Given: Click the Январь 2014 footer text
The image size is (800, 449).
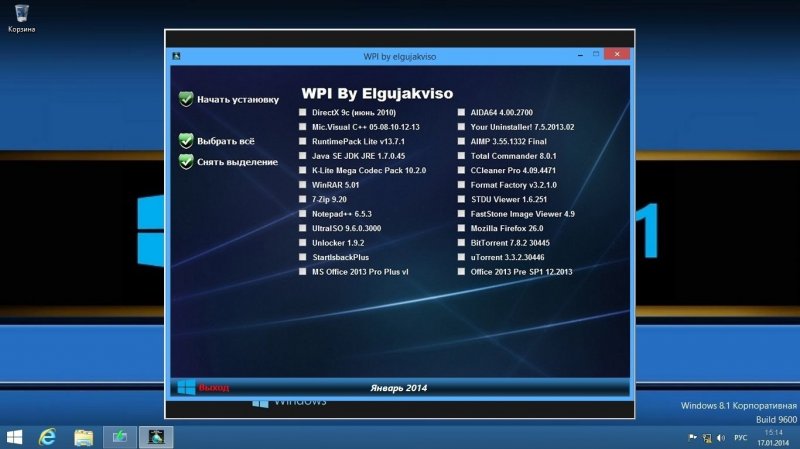Looking at the screenshot, I should 398,388.
